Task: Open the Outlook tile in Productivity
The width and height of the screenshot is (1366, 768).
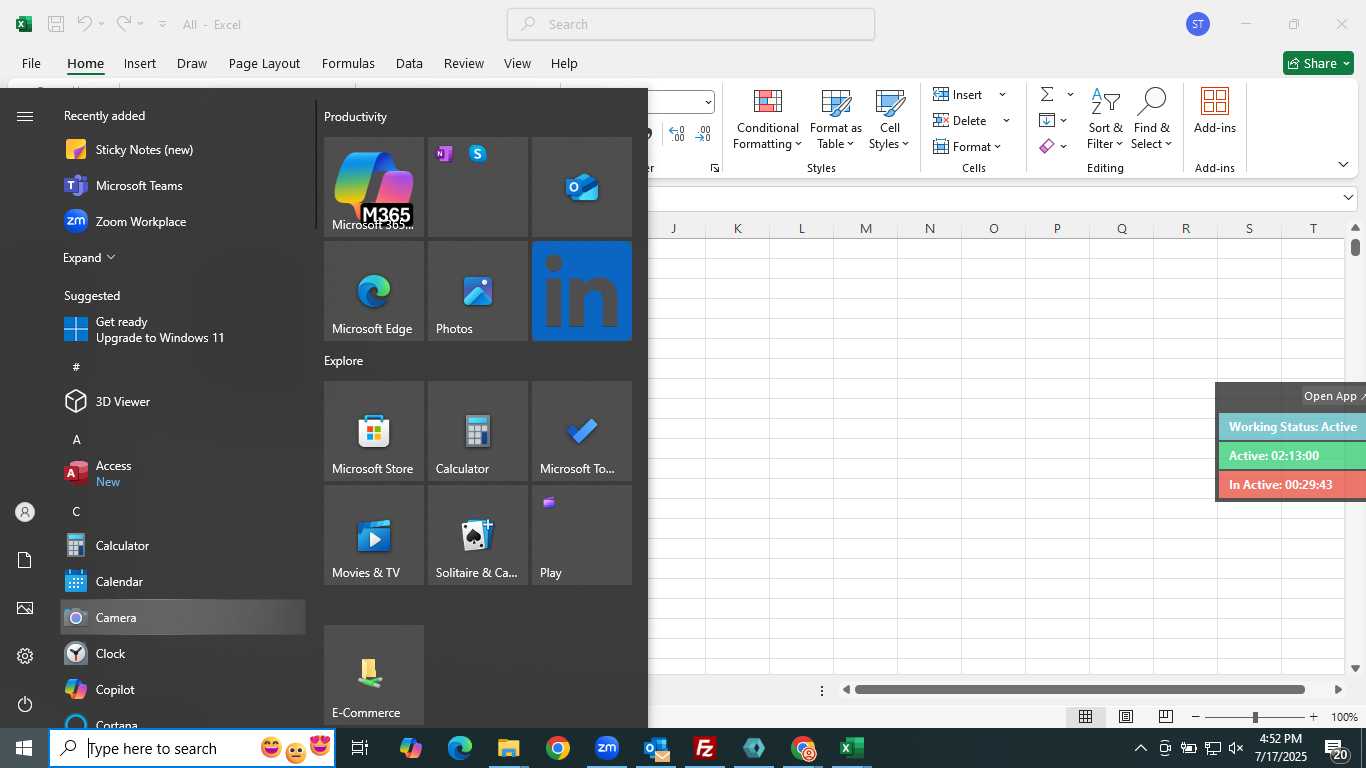Action: 582,187
